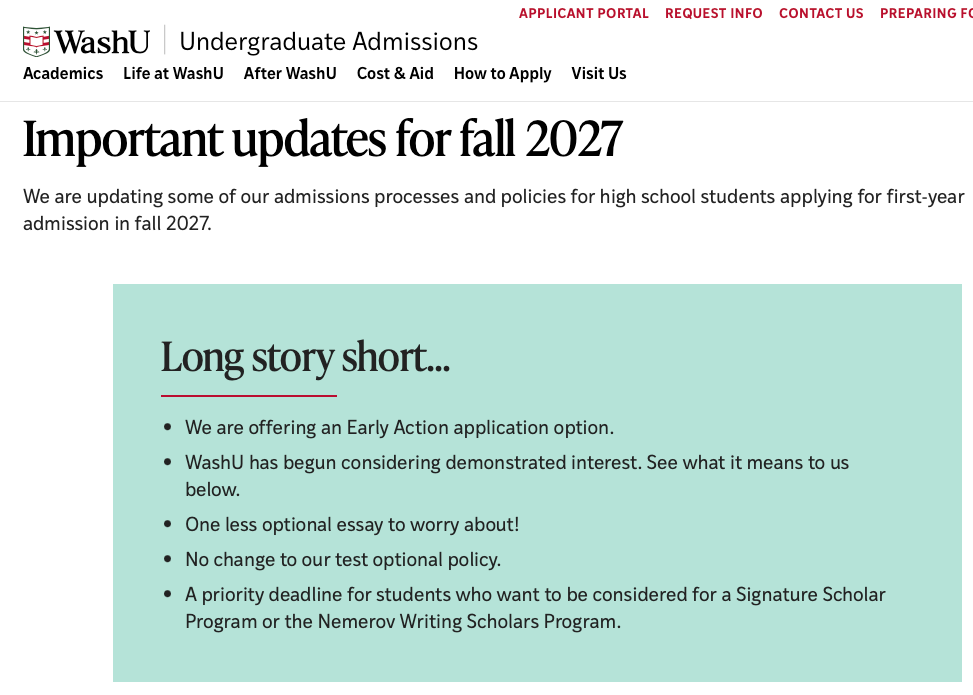This screenshot has width=973, height=695.
Task: Click the One less optional essay bullet
Action: coord(352,524)
